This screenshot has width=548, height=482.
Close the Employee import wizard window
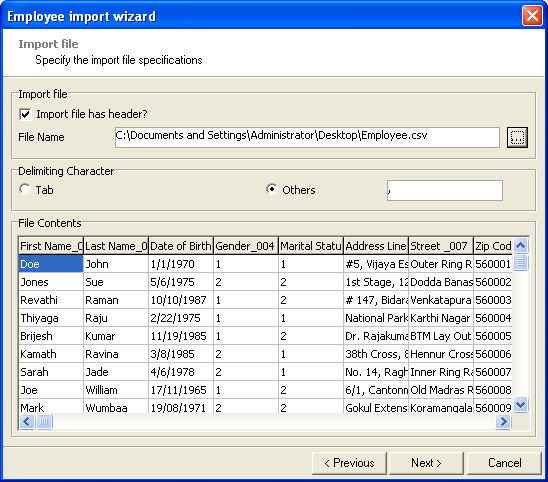click(x=532, y=16)
